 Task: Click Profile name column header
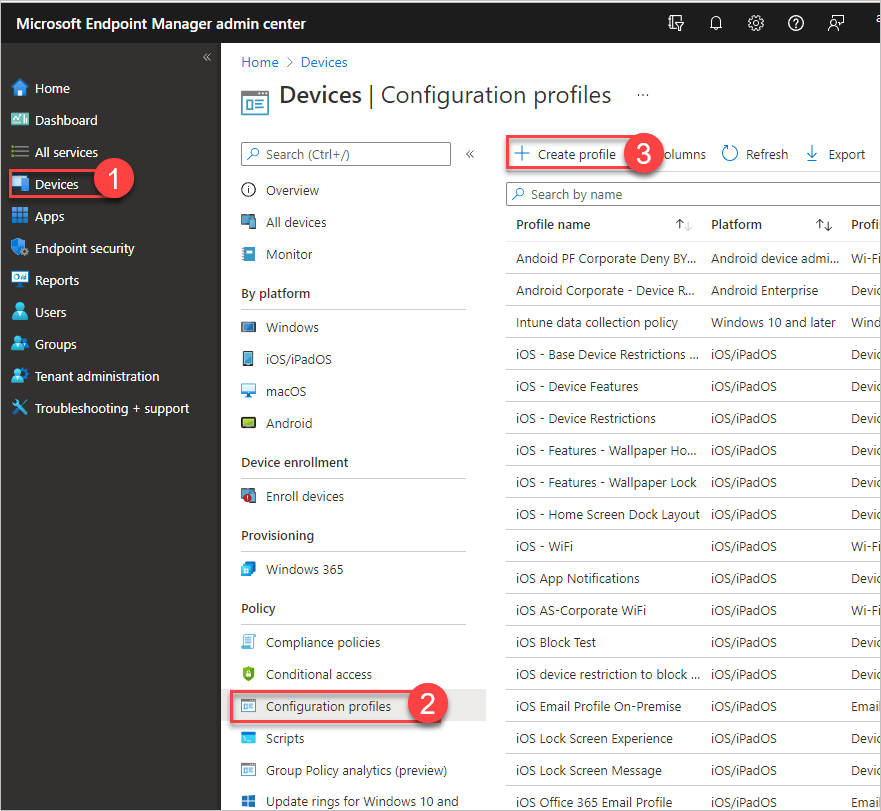tap(553, 225)
